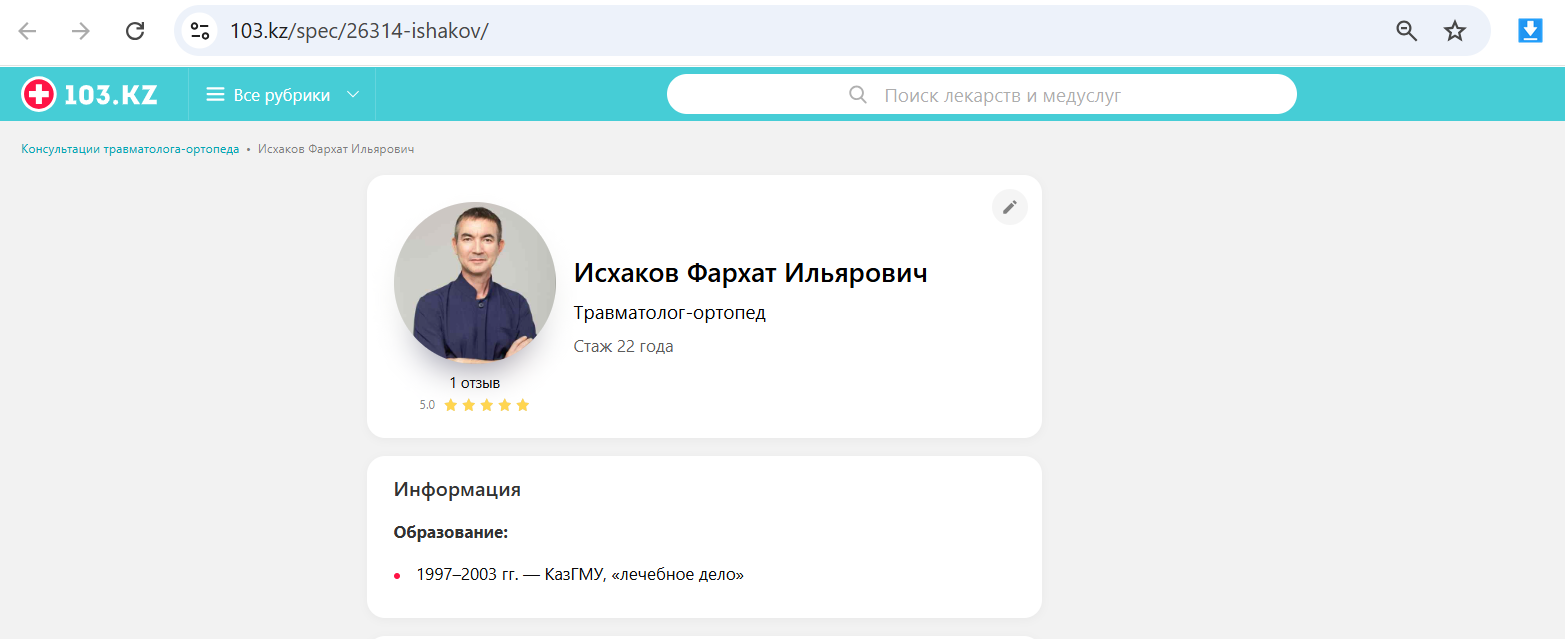Bookmark this page with the star icon
This screenshot has width=1565, height=639.
click(1455, 31)
